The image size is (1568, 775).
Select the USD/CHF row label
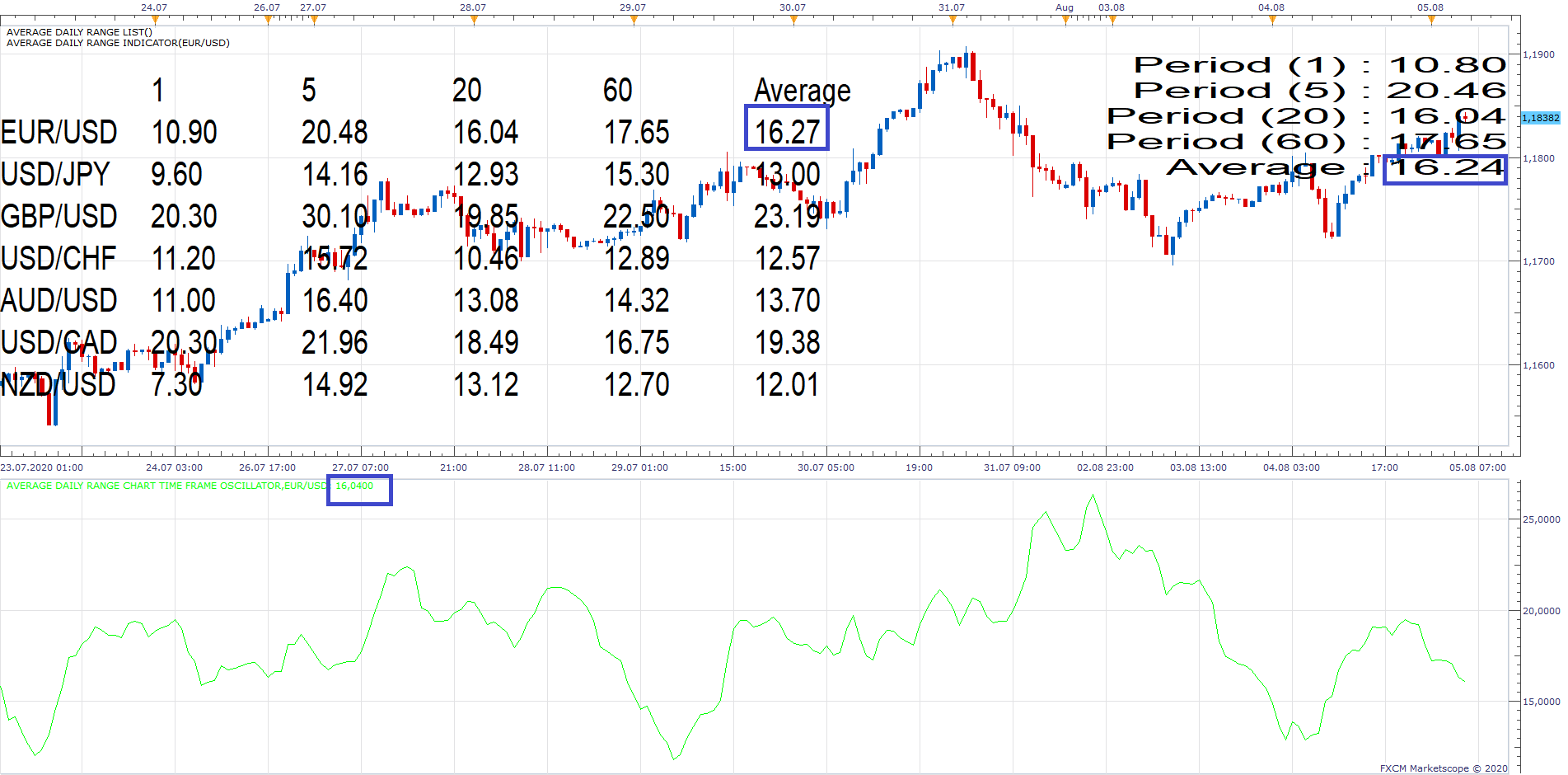58,258
